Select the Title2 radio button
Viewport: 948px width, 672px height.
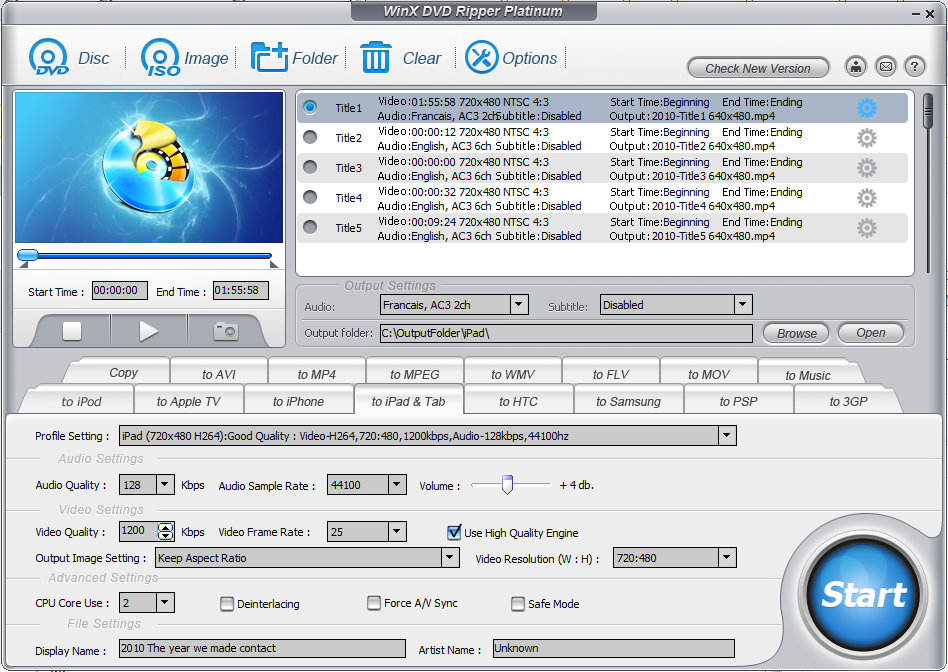pyautogui.click(x=310, y=137)
